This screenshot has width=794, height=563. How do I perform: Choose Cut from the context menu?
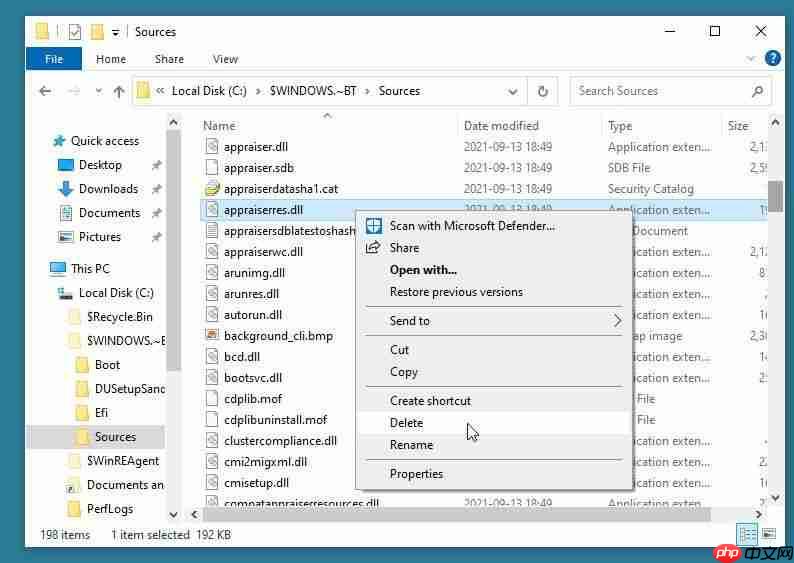pyautogui.click(x=494, y=350)
